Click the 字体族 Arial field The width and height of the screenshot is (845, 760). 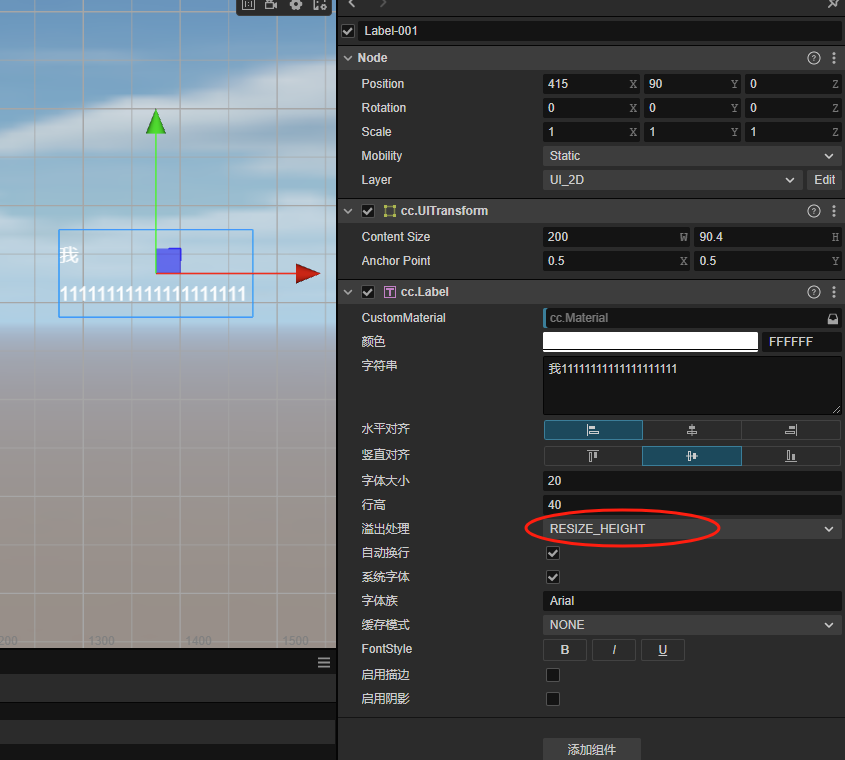coord(692,601)
